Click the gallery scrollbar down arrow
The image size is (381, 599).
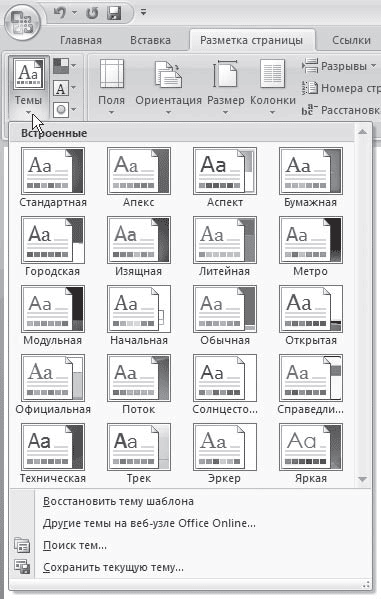[363, 479]
